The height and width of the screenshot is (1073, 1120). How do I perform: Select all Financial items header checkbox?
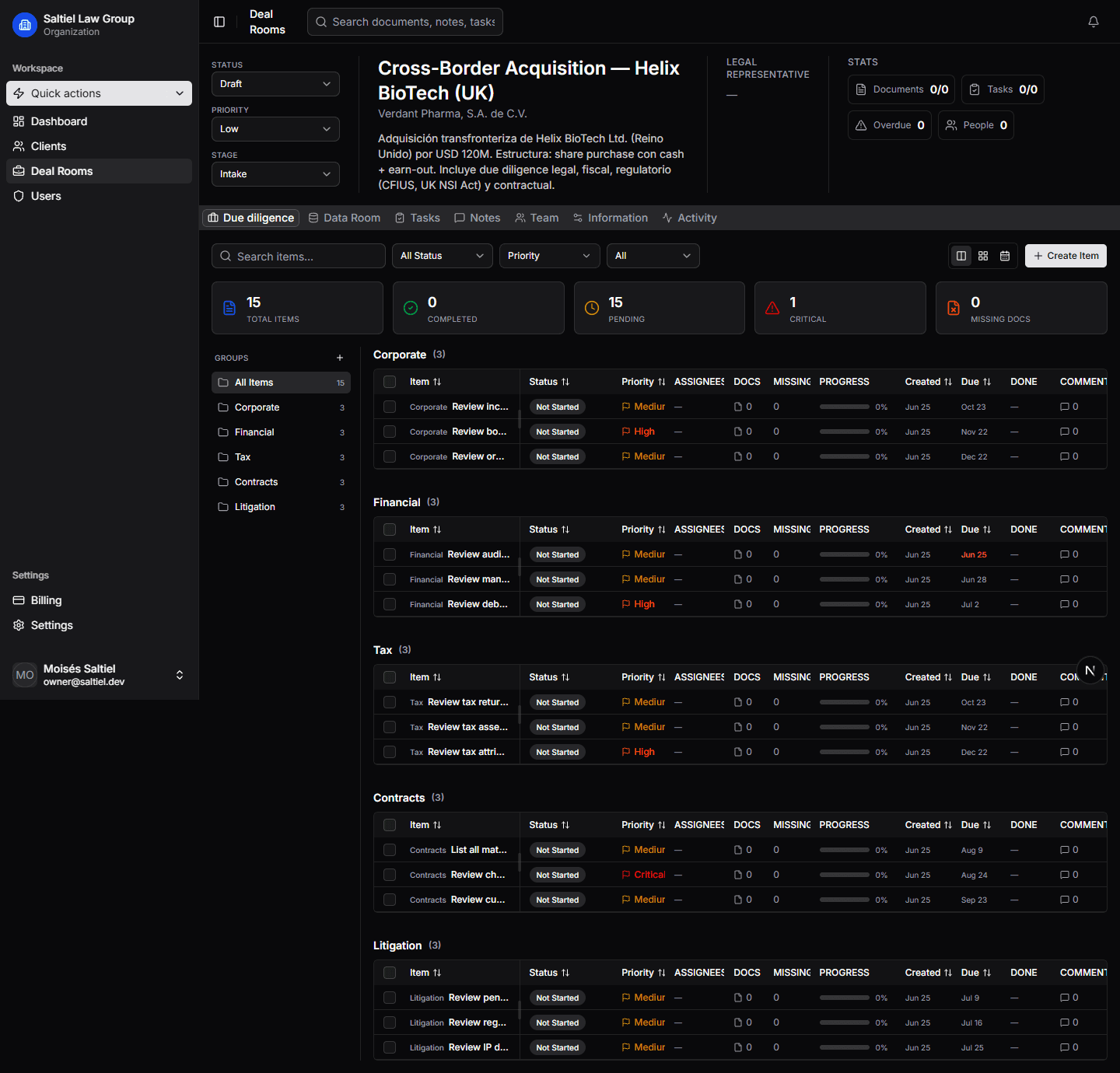click(390, 530)
